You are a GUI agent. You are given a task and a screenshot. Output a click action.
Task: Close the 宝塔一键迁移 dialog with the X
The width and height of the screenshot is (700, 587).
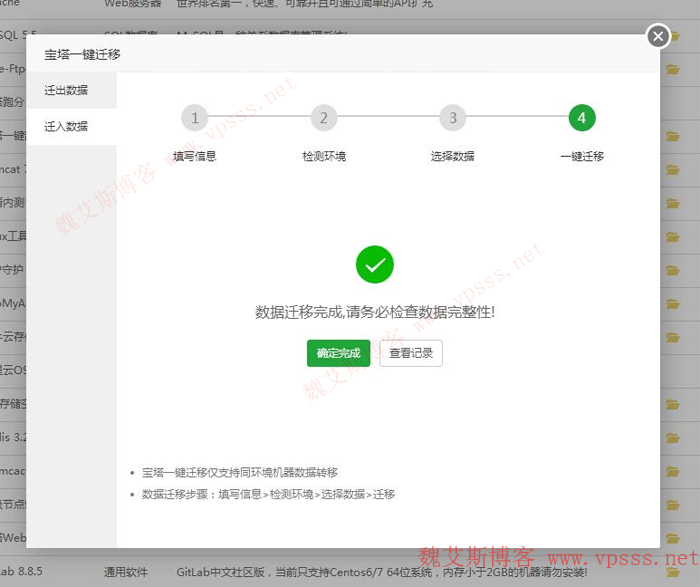[657, 36]
